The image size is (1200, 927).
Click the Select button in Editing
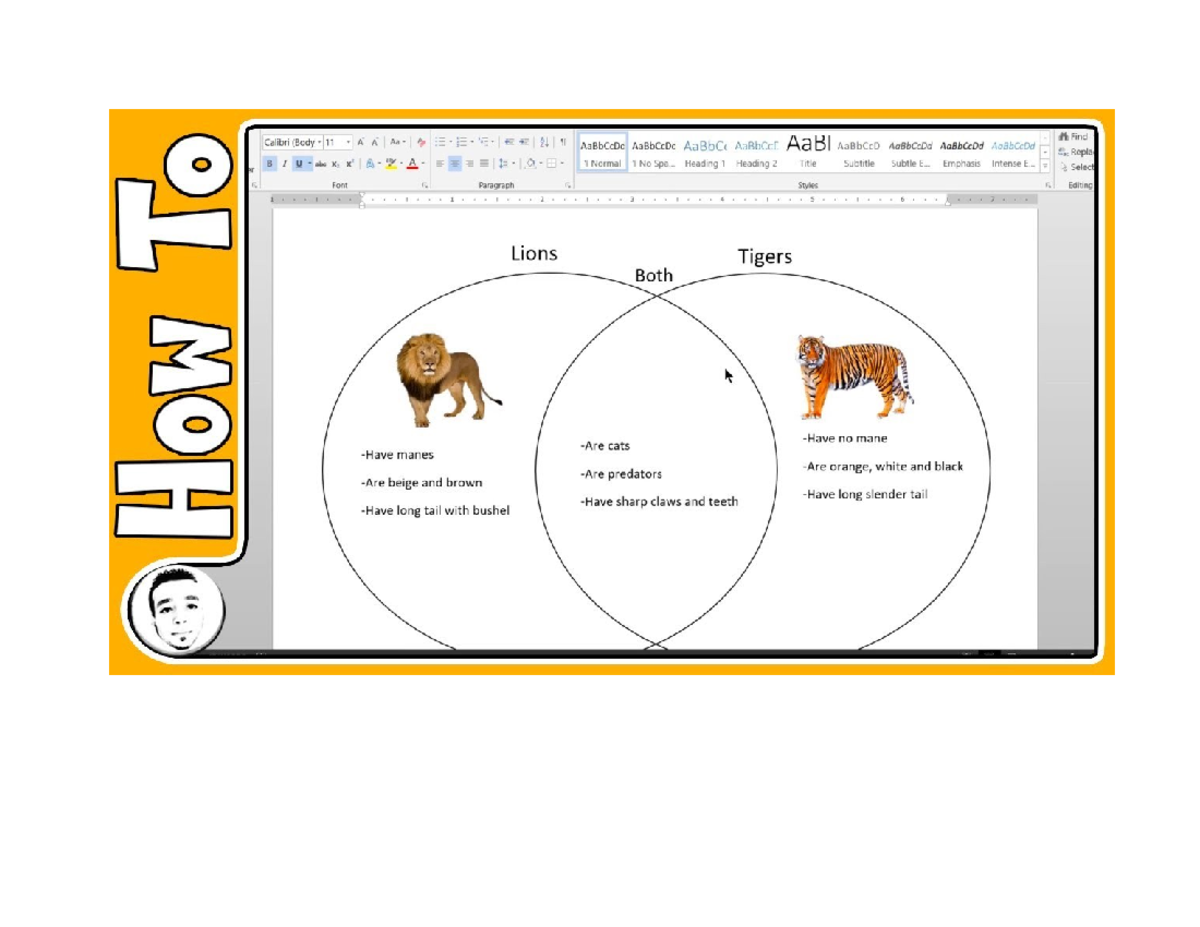tap(1075, 167)
